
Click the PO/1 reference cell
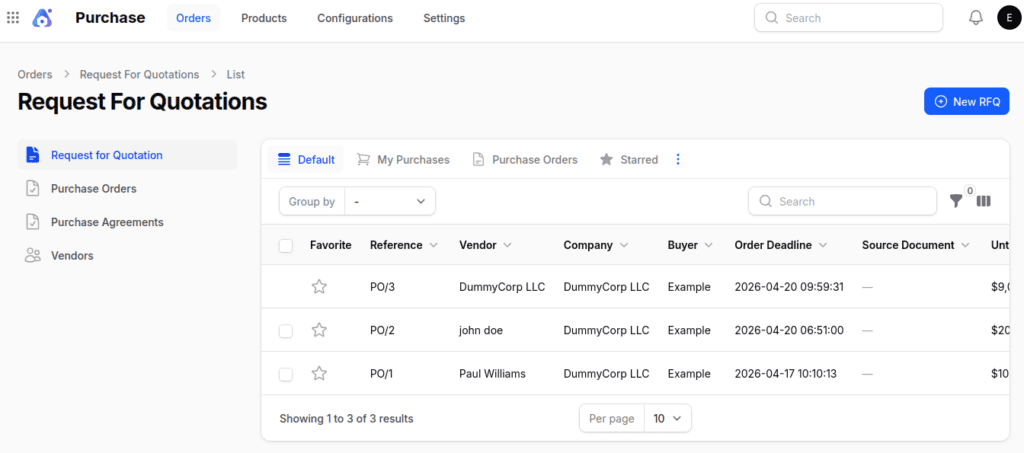coord(382,373)
